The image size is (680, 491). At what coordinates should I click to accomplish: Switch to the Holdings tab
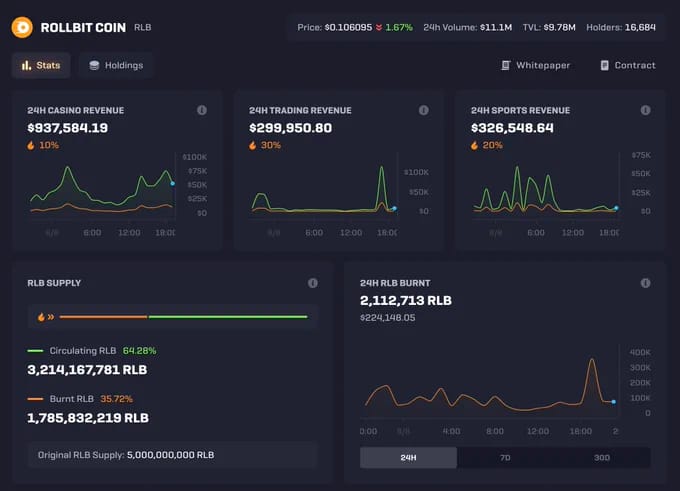click(x=116, y=65)
